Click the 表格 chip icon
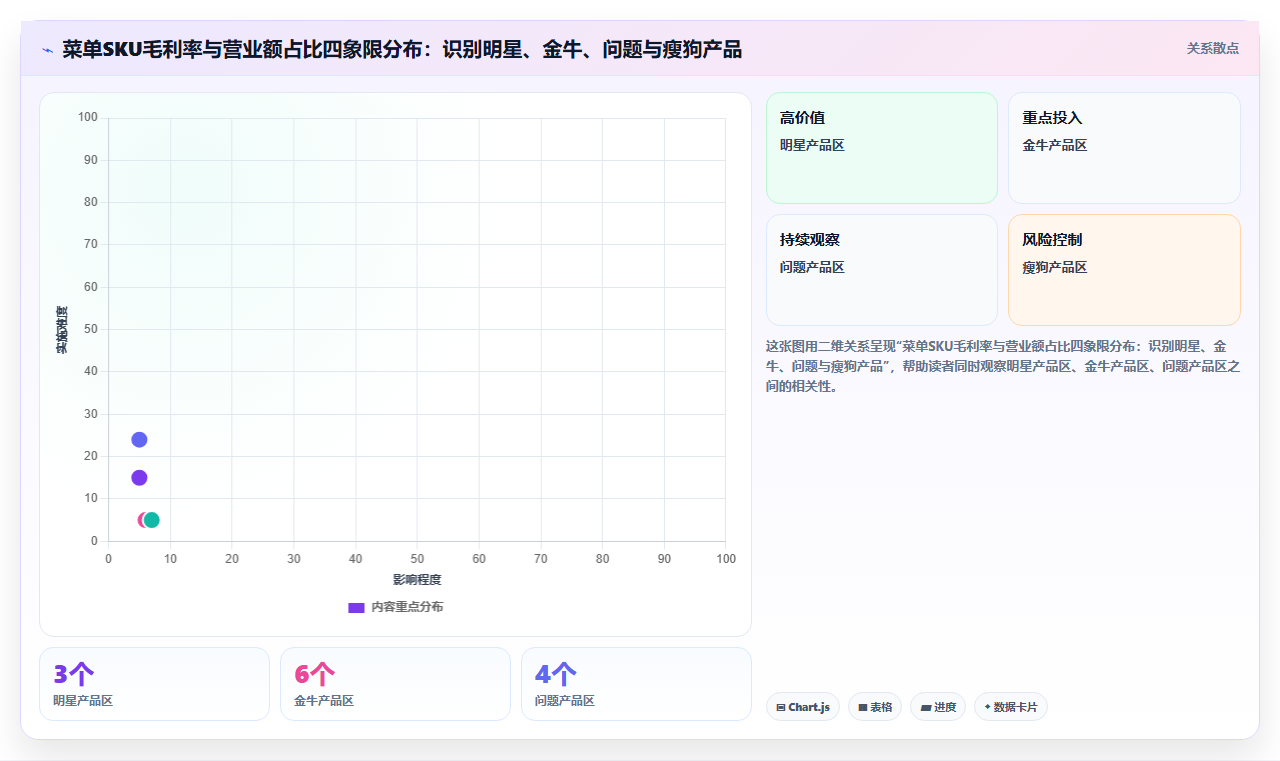 862,707
